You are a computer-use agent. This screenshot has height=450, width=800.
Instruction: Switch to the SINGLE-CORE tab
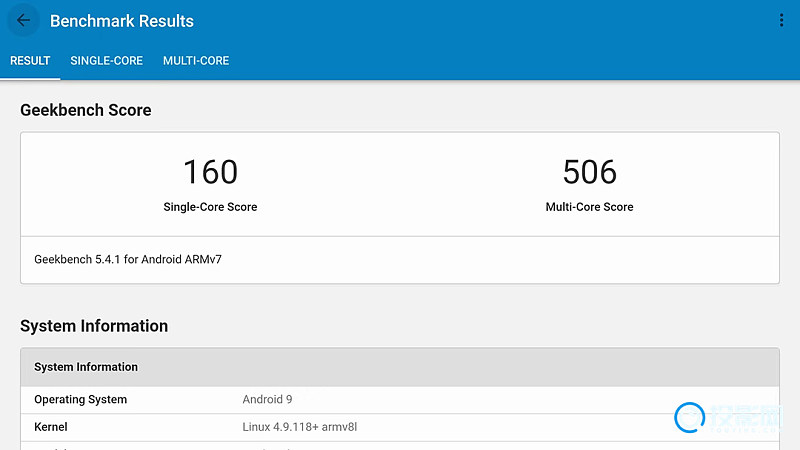107,61
